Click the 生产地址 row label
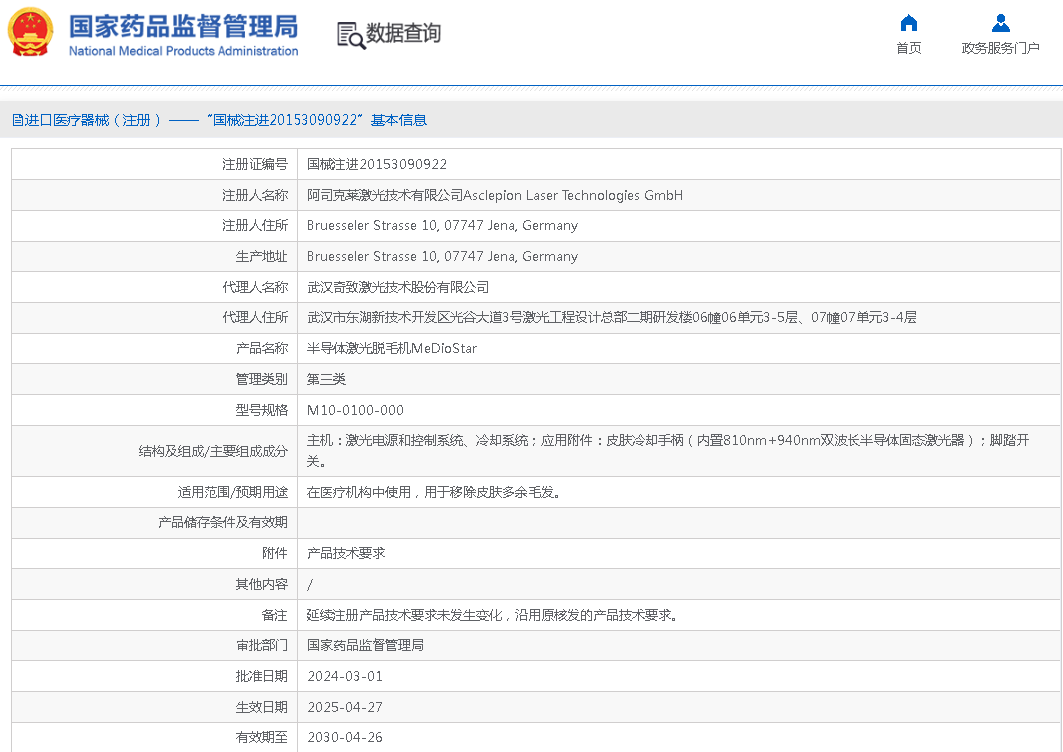Screen dimensions: 1063x752 coord(262,256)
